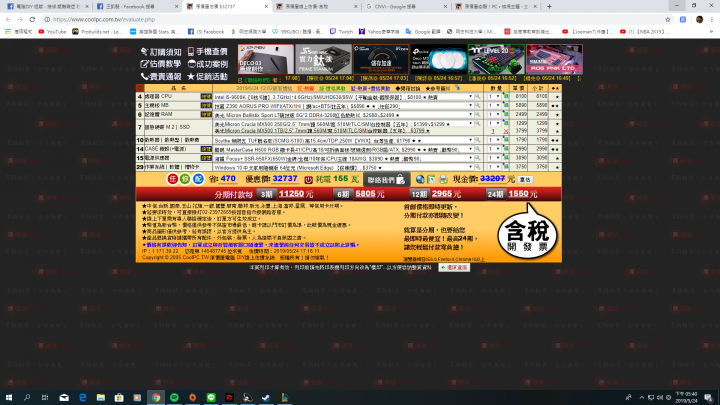Open File Explorer from the taskbar
This screenshot has width=720, height=405.
tap(101, 397)
